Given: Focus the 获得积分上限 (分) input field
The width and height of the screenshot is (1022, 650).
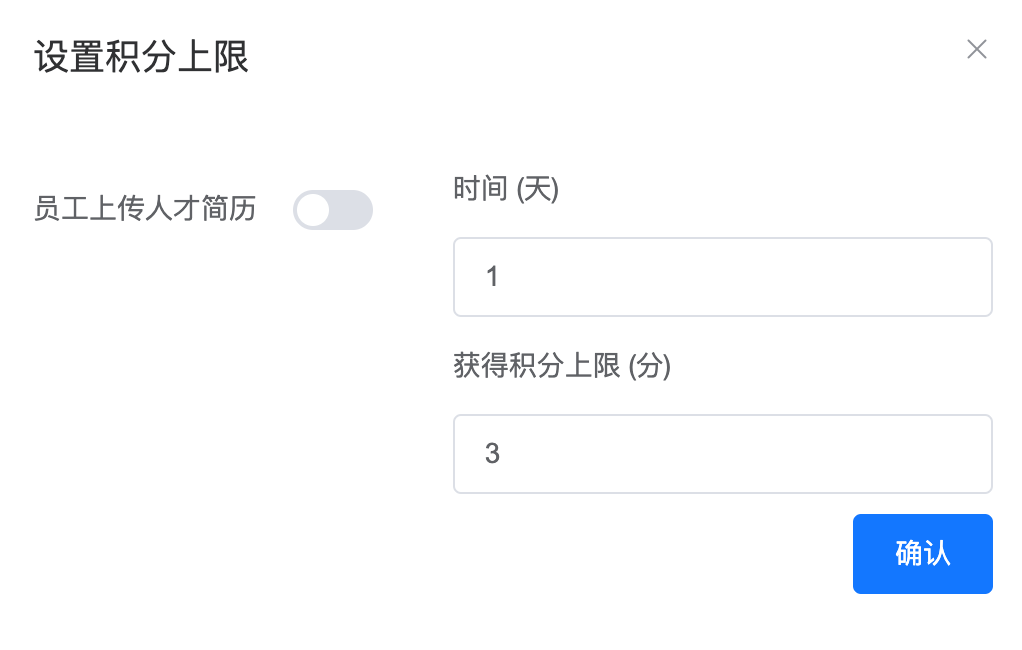Looking at the screenshot, I should (722, 454).
